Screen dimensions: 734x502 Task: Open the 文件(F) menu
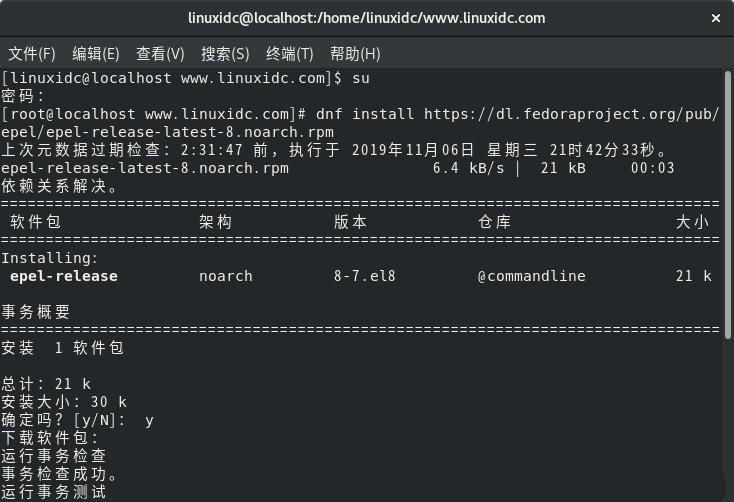click(32, 54)
